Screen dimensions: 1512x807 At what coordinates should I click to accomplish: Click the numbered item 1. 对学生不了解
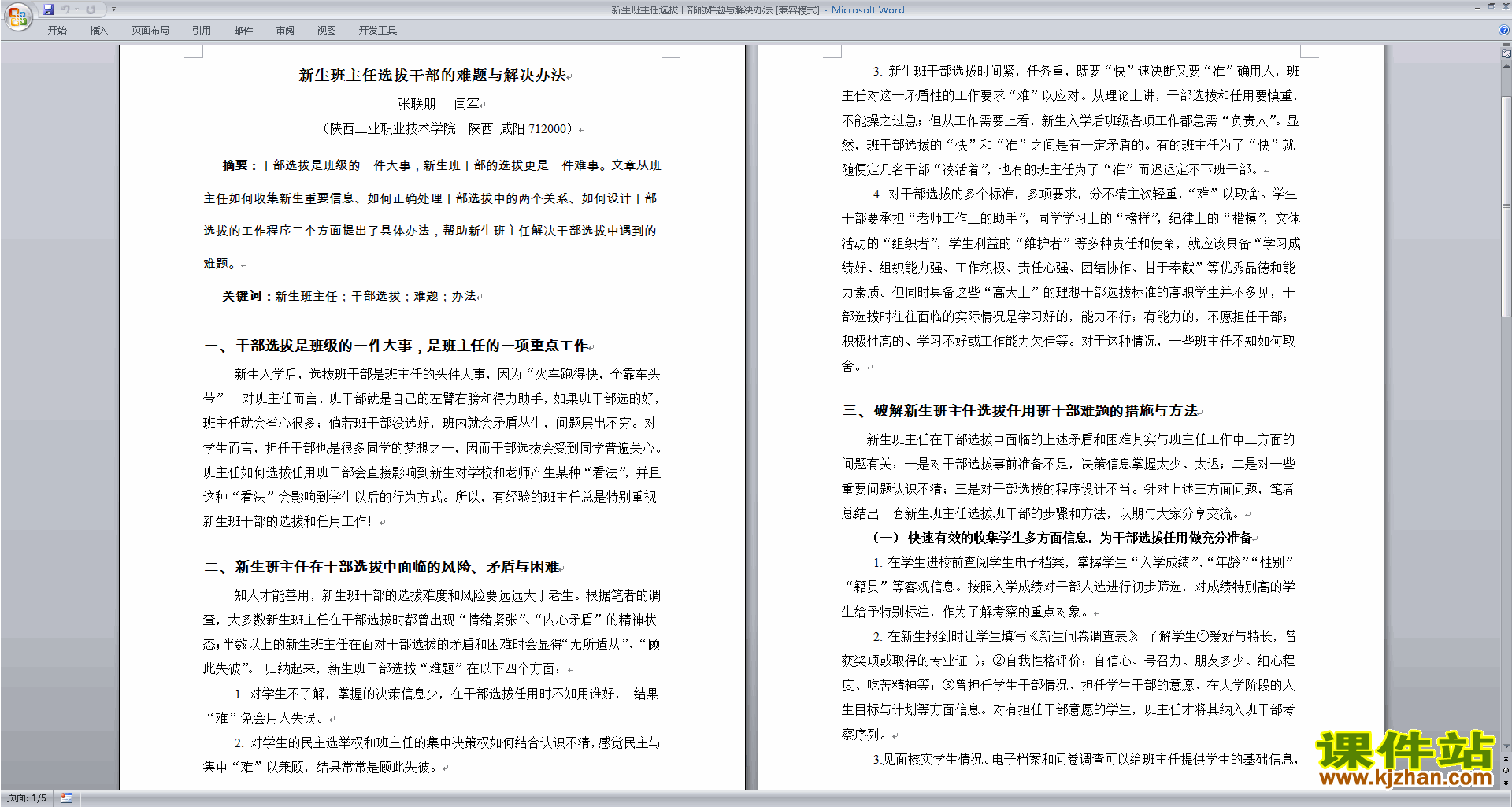click(x=432, y=705)
